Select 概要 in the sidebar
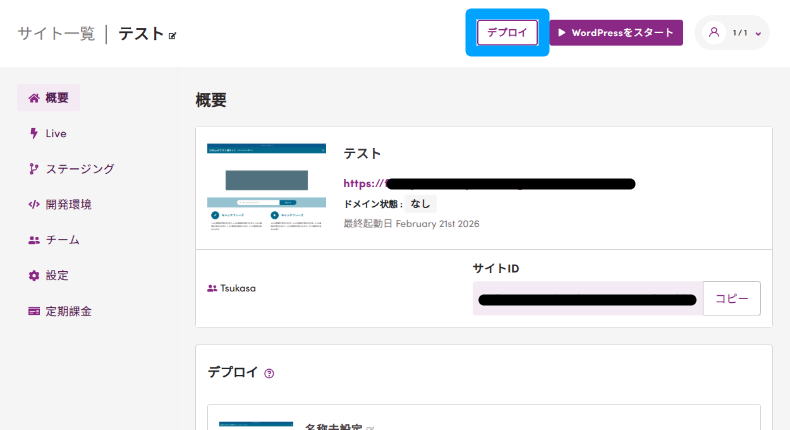Viewport: 790px width, 430px height. click(x=48, y=98)
